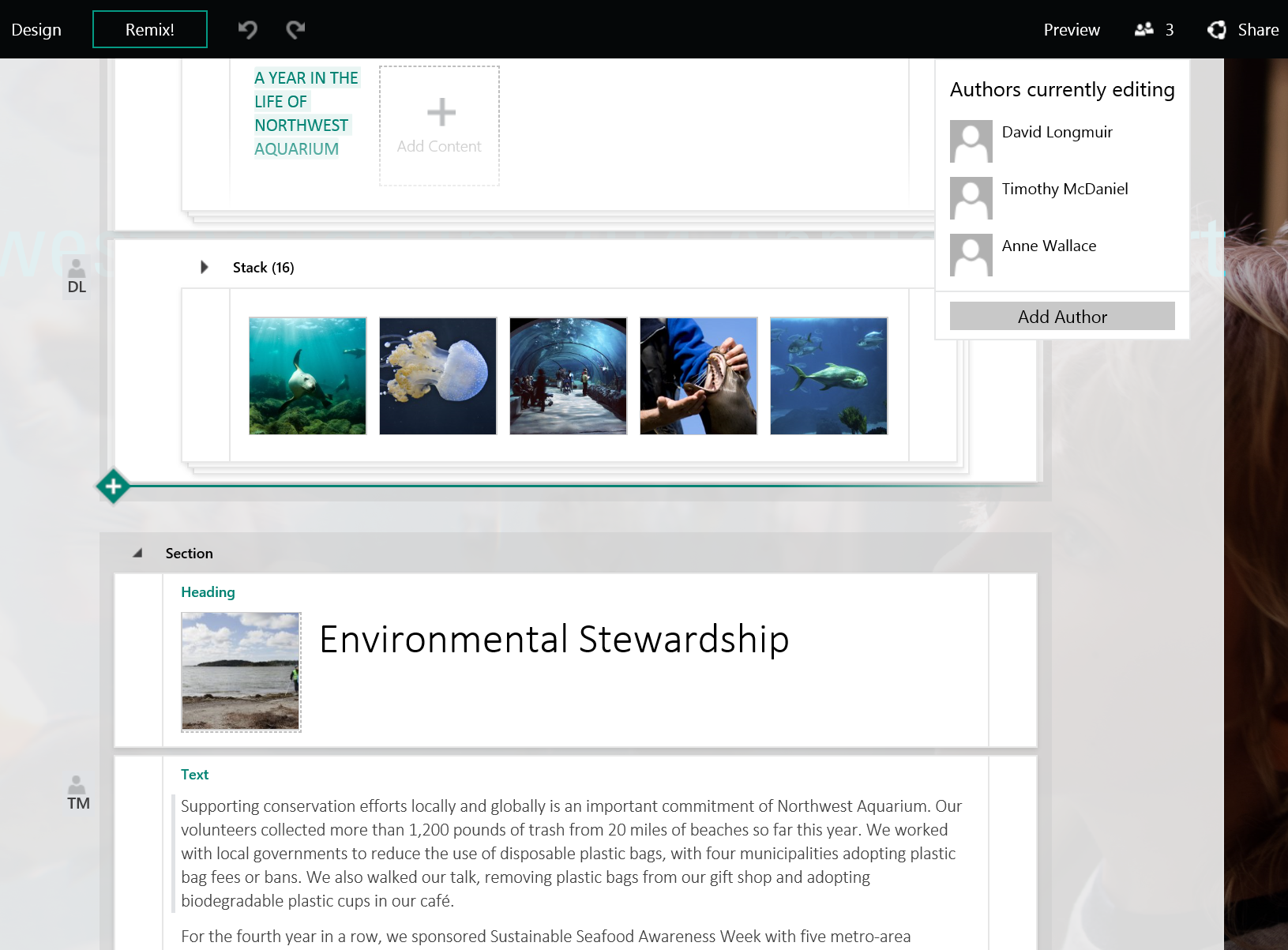Select the beach heading image
Image resolution: width=1288 pixels, height=950 pixels.
click(x=240, y=672)
